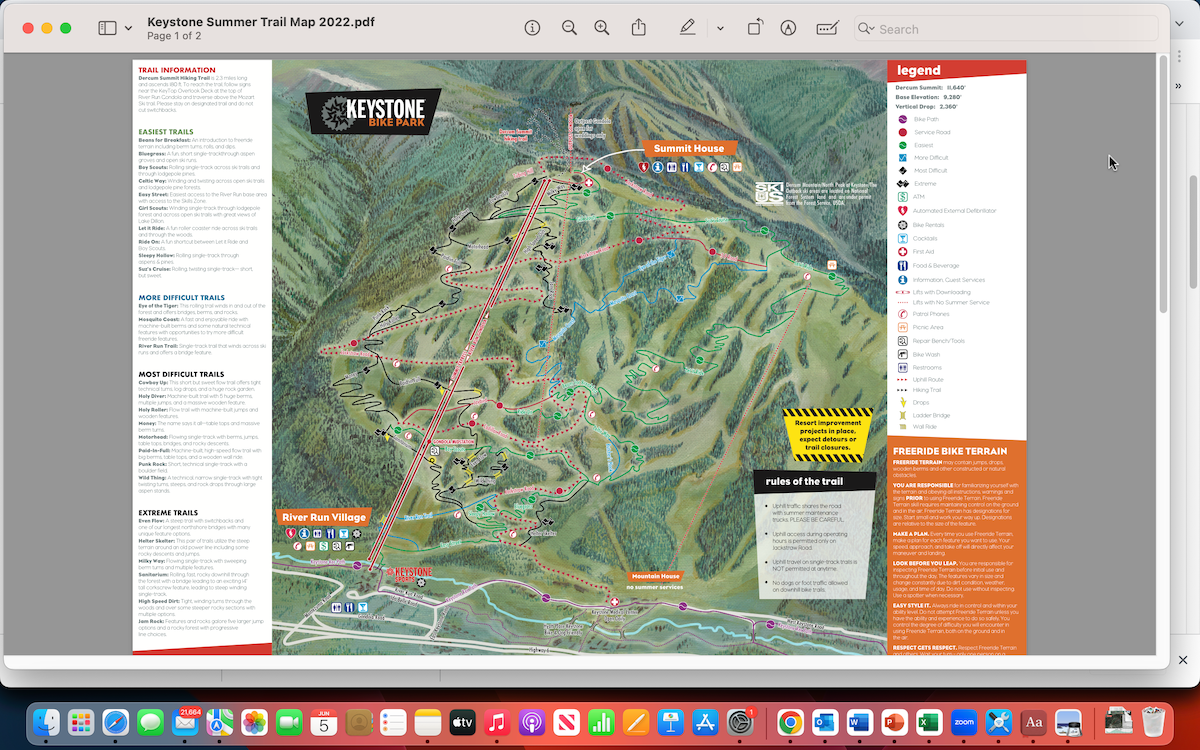Expand the highlight color options chevron
The image size is (1200, 750).
720,29
